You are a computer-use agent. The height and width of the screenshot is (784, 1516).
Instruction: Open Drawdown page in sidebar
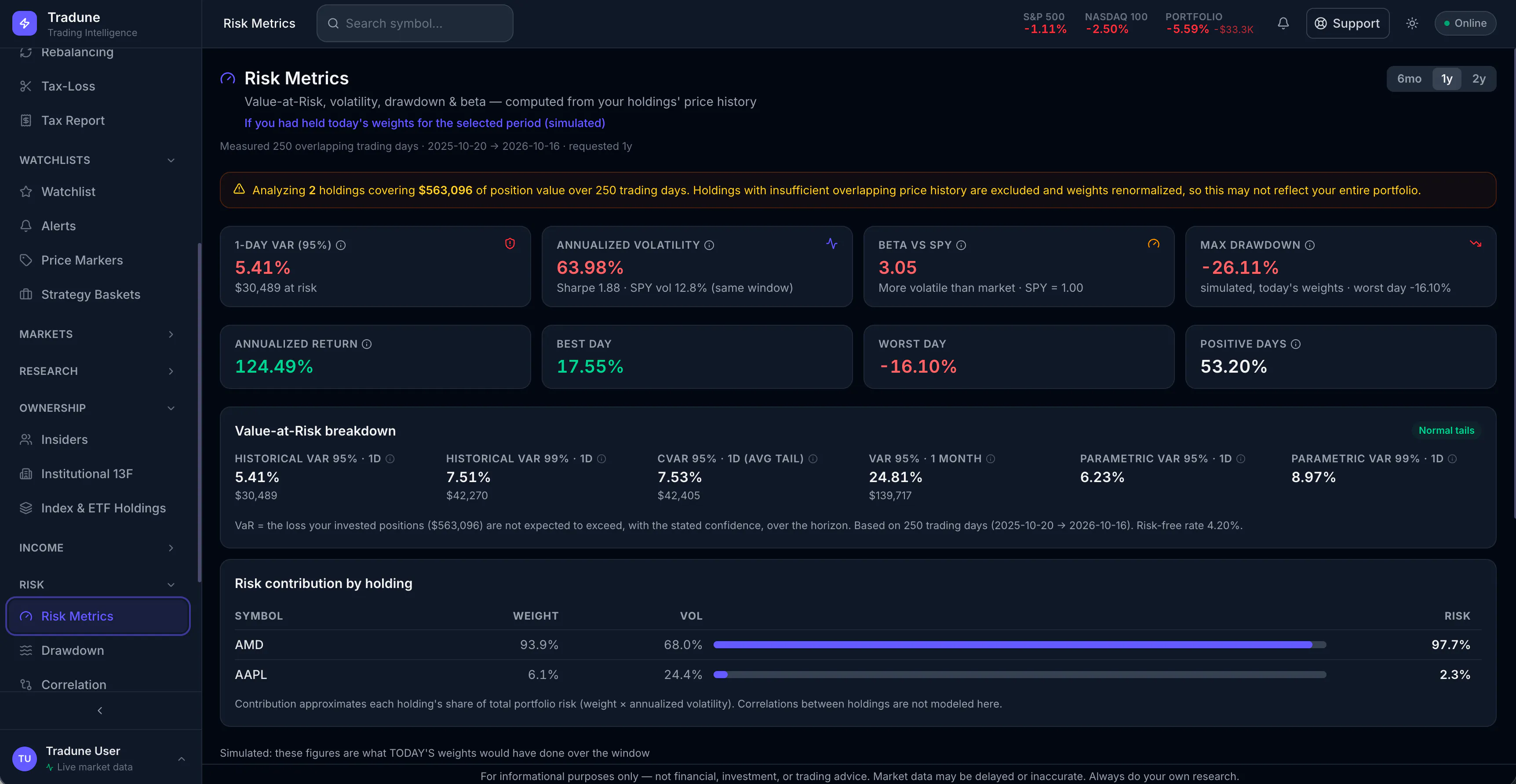[x=98, y=650]
